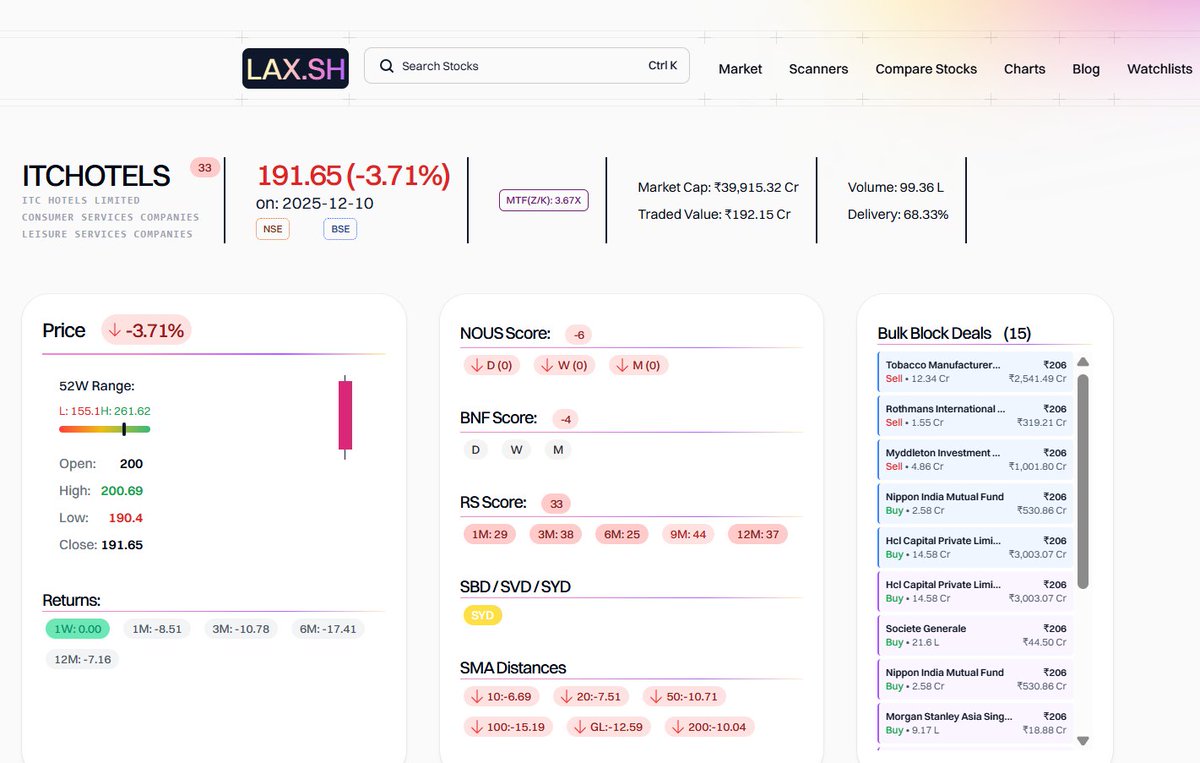Click the Bulk Block Deals (15) heading

pyautogui.click(x=954, y=333)
